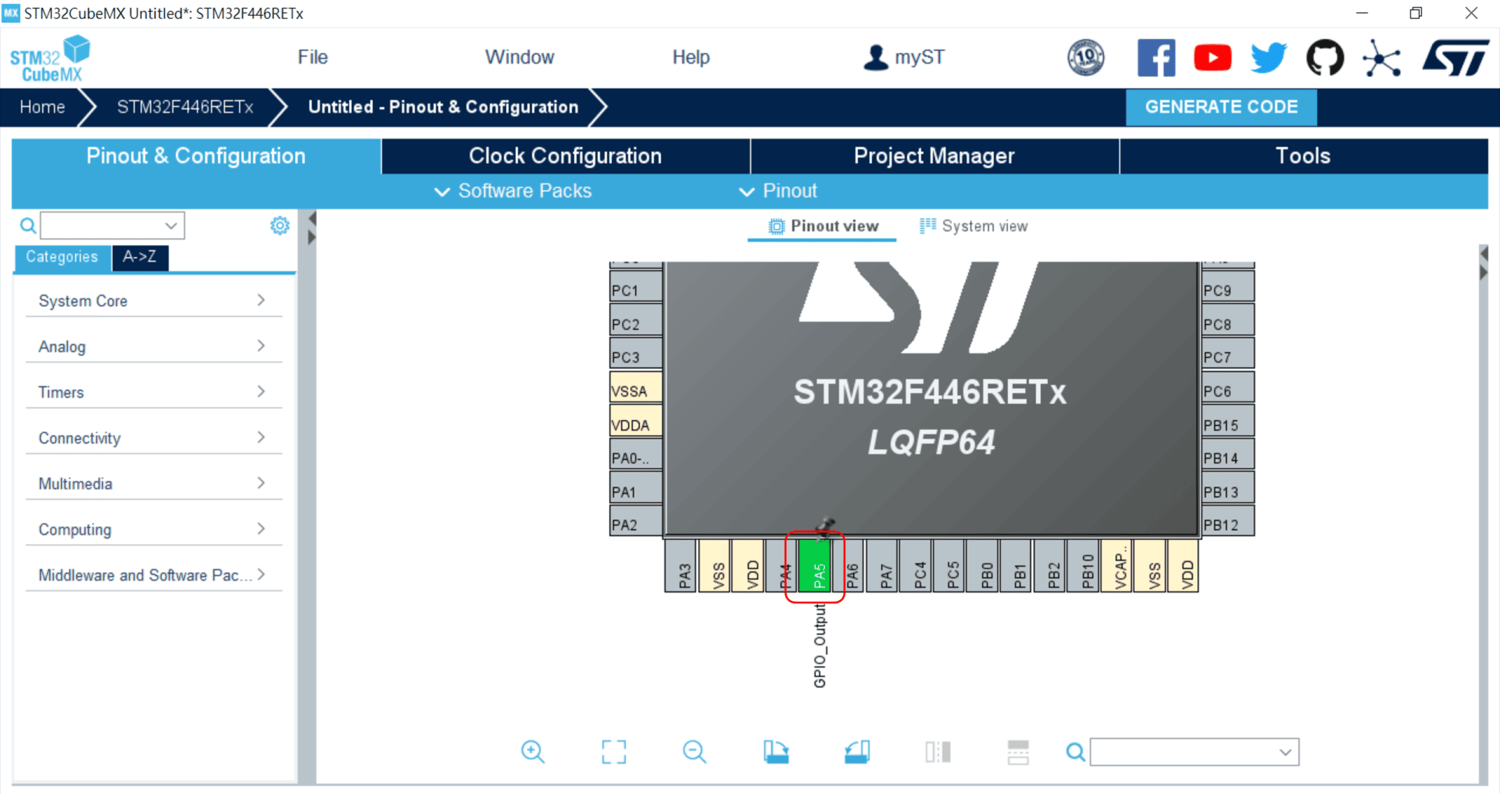
Task: Open the Twitter bird icon
Action: [1268, 58]
